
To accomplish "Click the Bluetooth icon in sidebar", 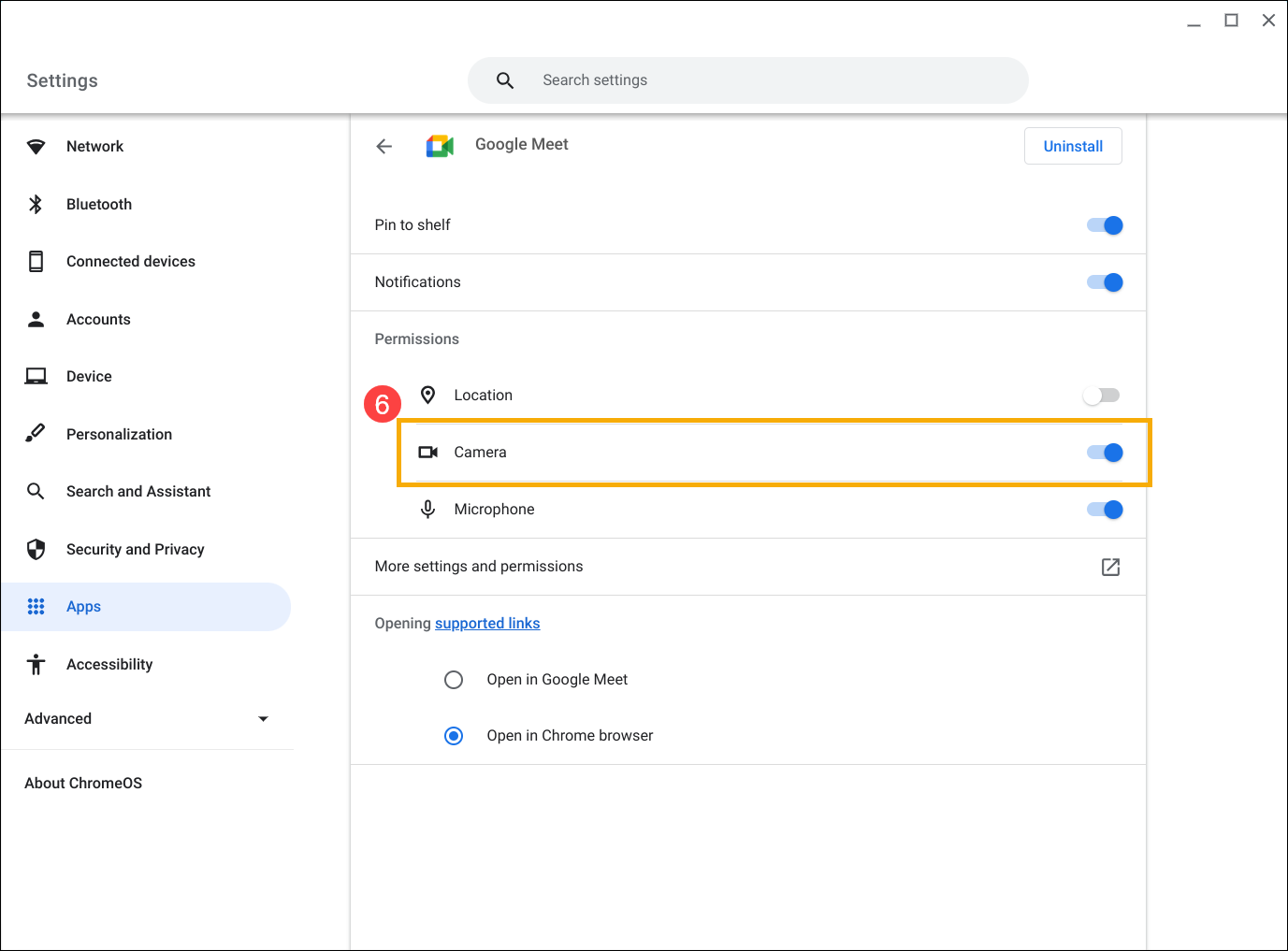I will [x=36, y=204].
